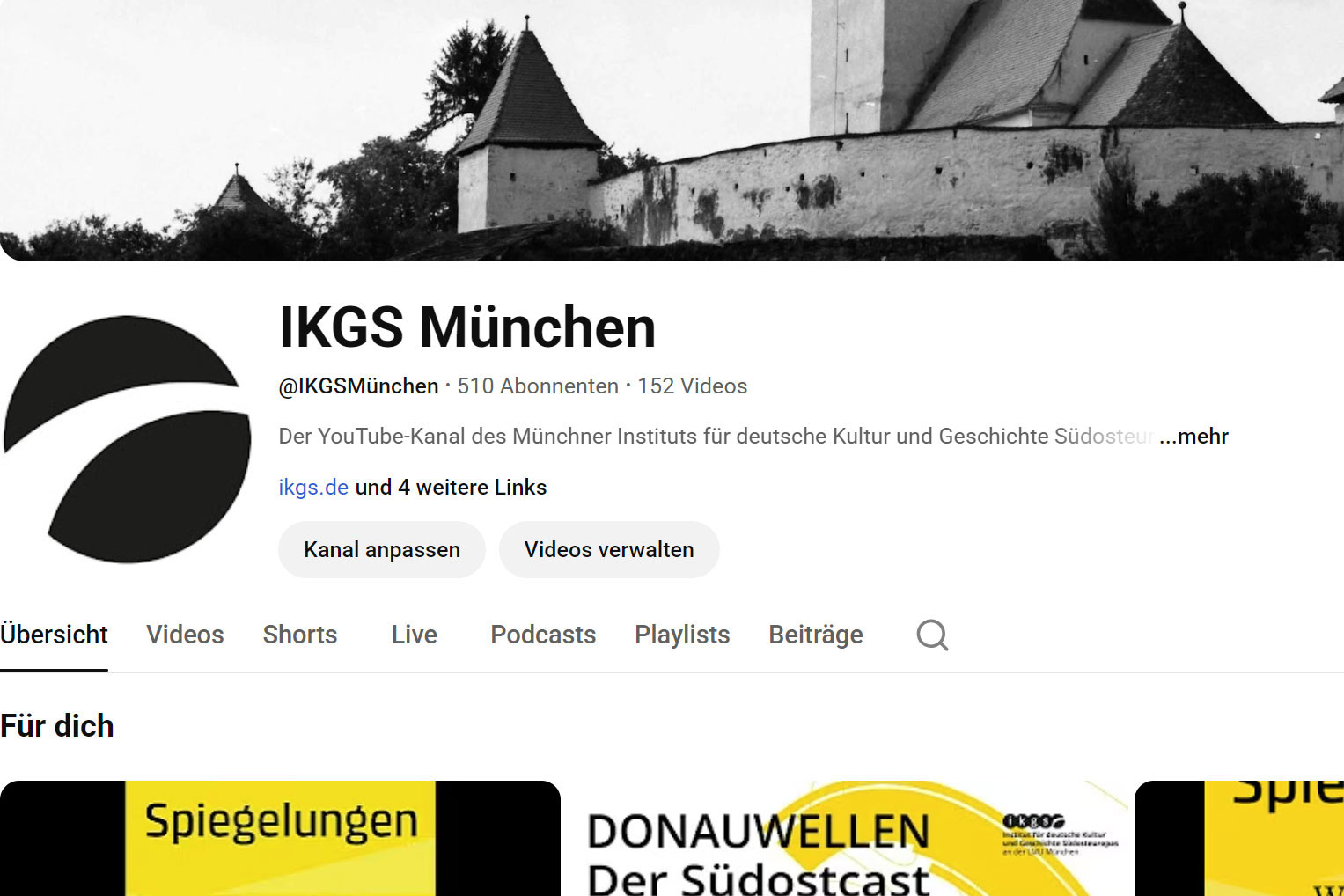Click the Kanal anpassen button
Screen dimensions: 1344x896
[x=382, y=549]
